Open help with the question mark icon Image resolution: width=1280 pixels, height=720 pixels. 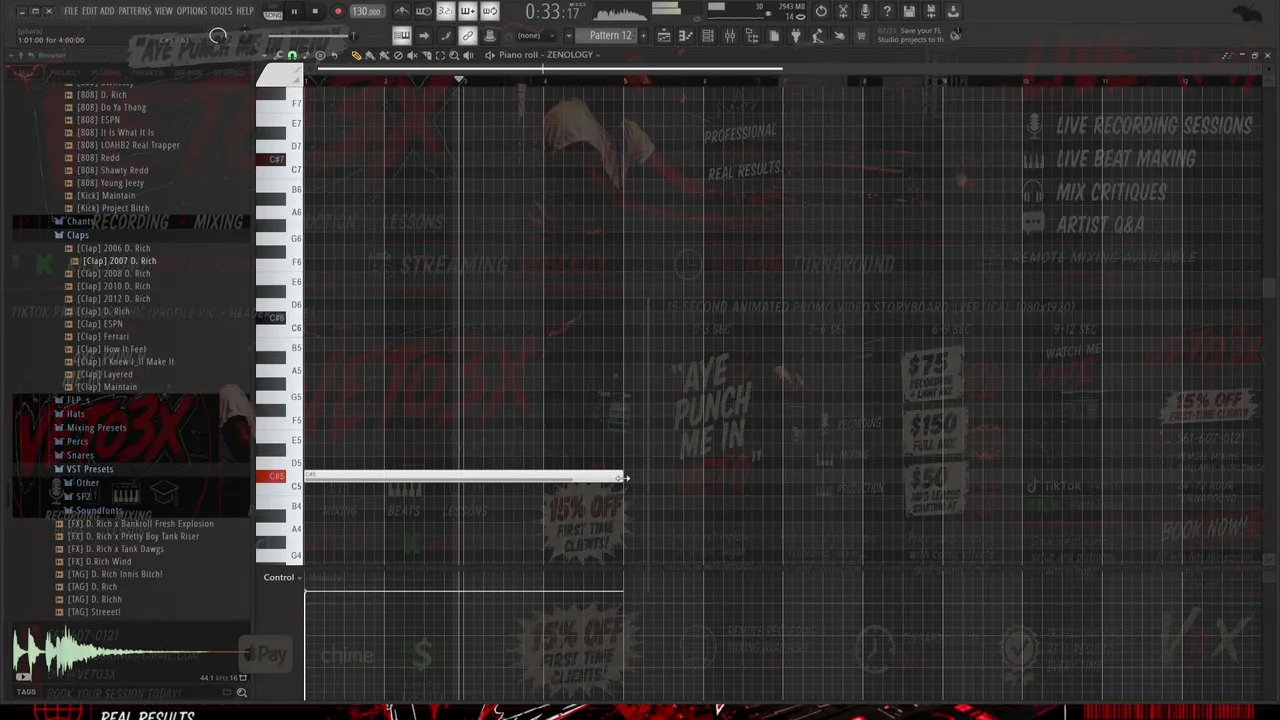click(887, 12)
